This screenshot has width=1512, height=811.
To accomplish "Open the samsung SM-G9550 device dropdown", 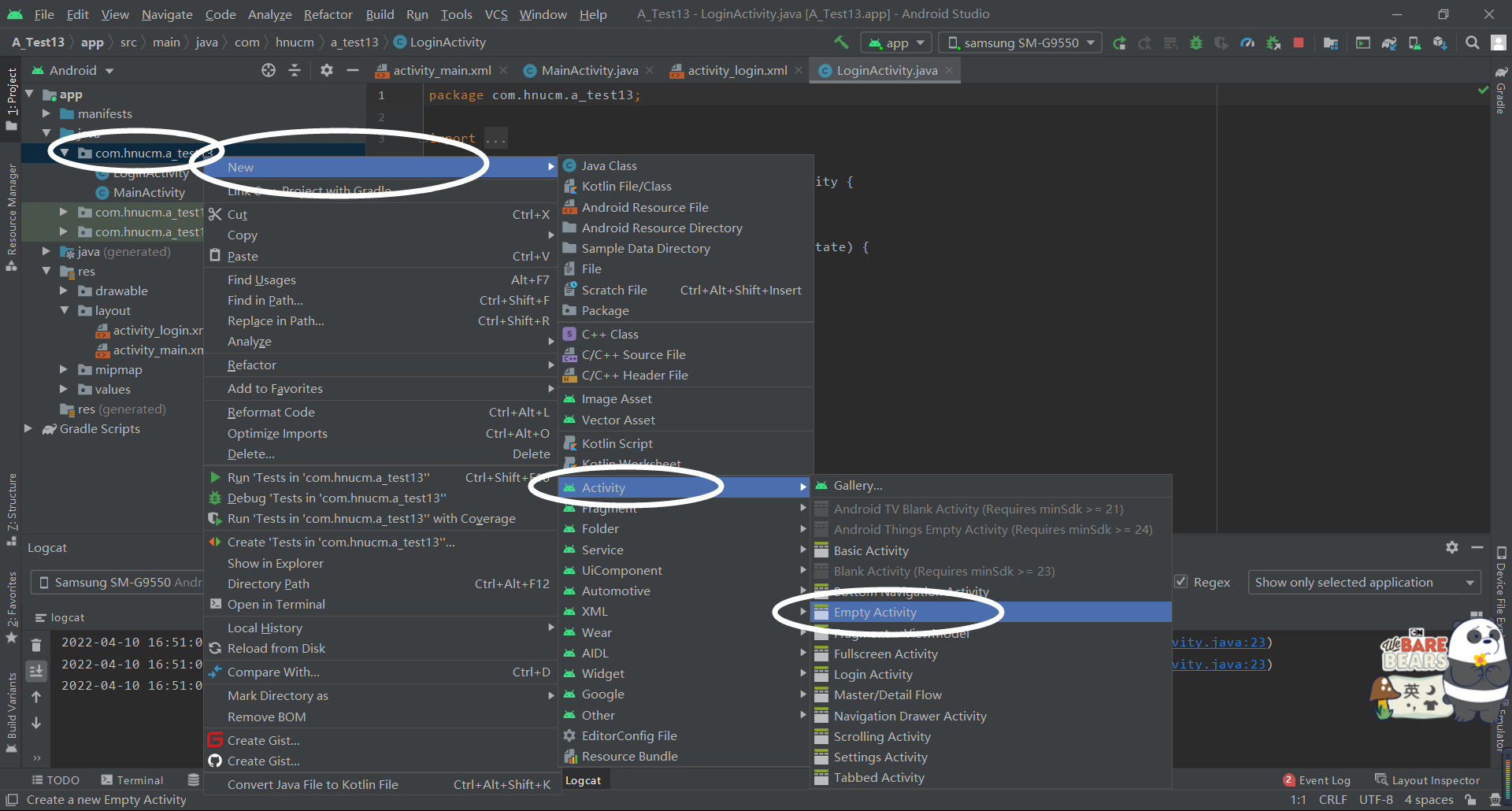I will 1021,43.
